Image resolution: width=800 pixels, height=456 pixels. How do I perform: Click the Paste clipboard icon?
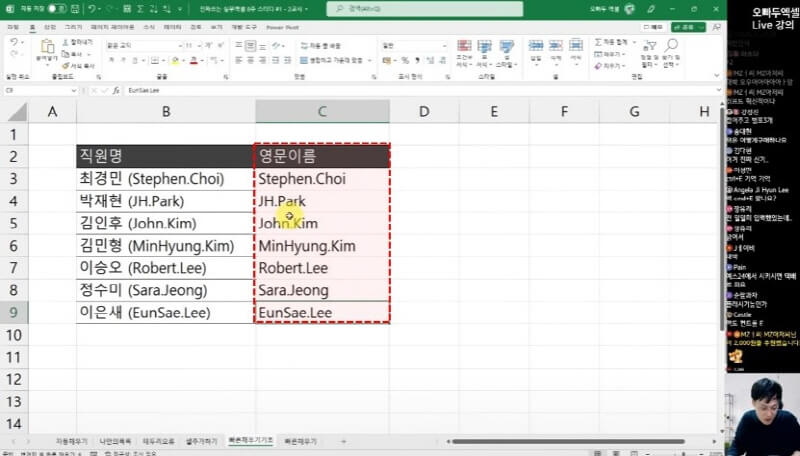[x=48, y=49]
